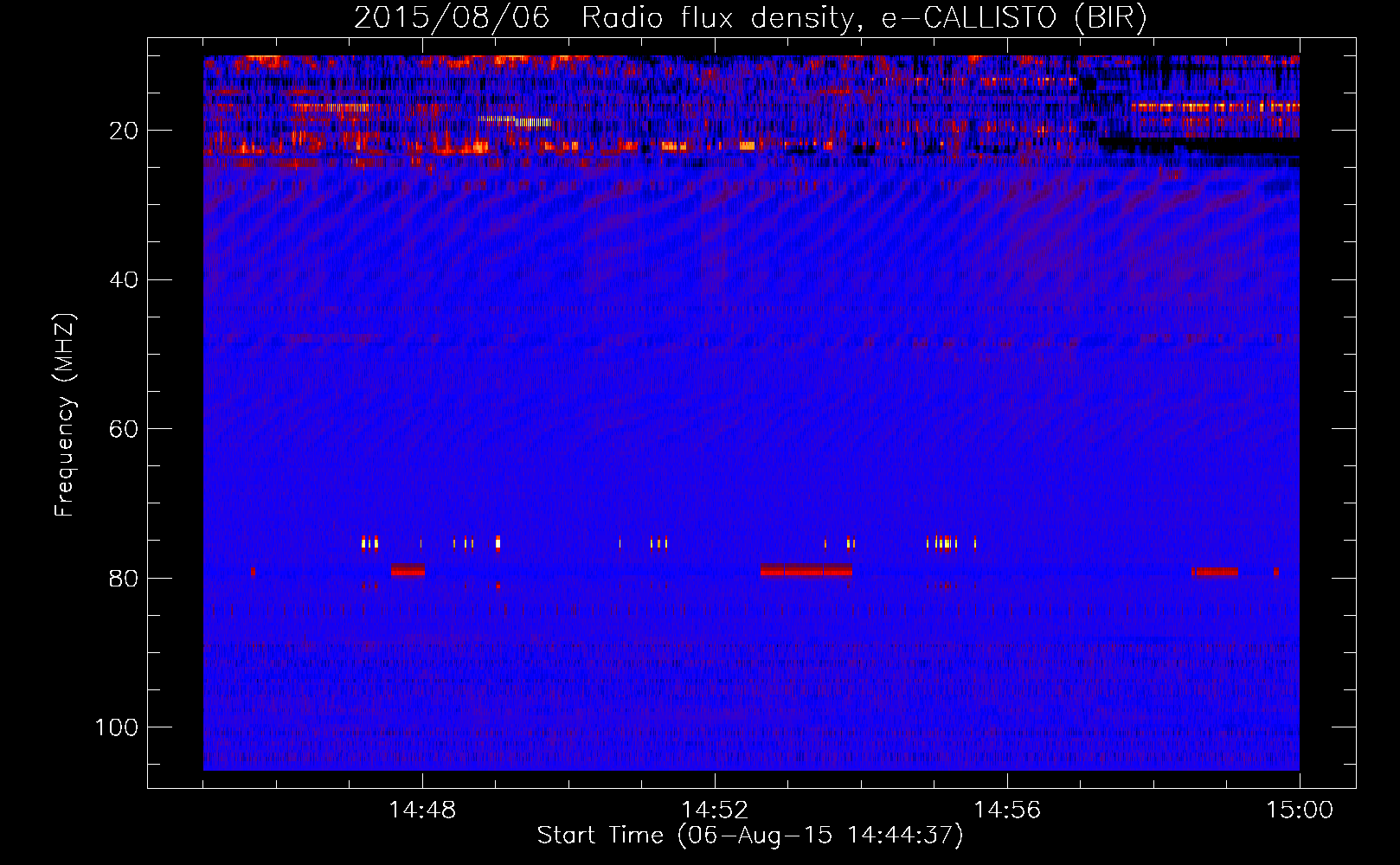Click the 15:00 time tick label
The image size is (1400, 865).
(1300, 811)
